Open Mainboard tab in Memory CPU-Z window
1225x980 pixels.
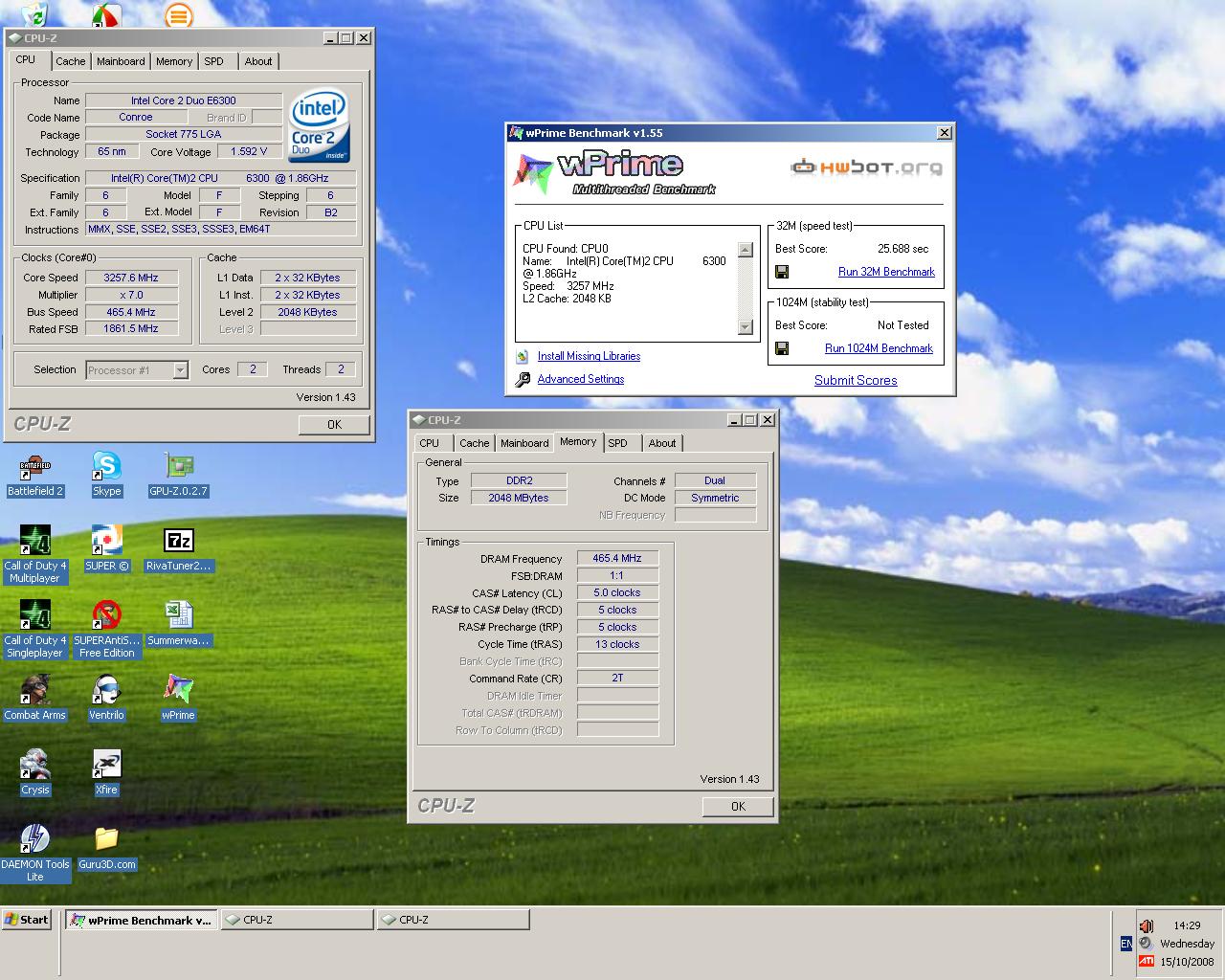524,443
